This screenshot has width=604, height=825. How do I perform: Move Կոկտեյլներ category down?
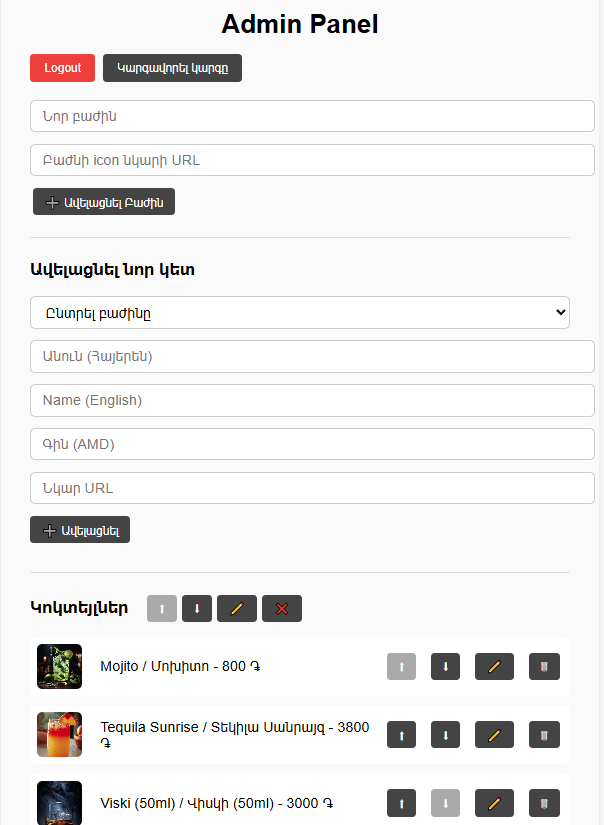coord(197,609)
